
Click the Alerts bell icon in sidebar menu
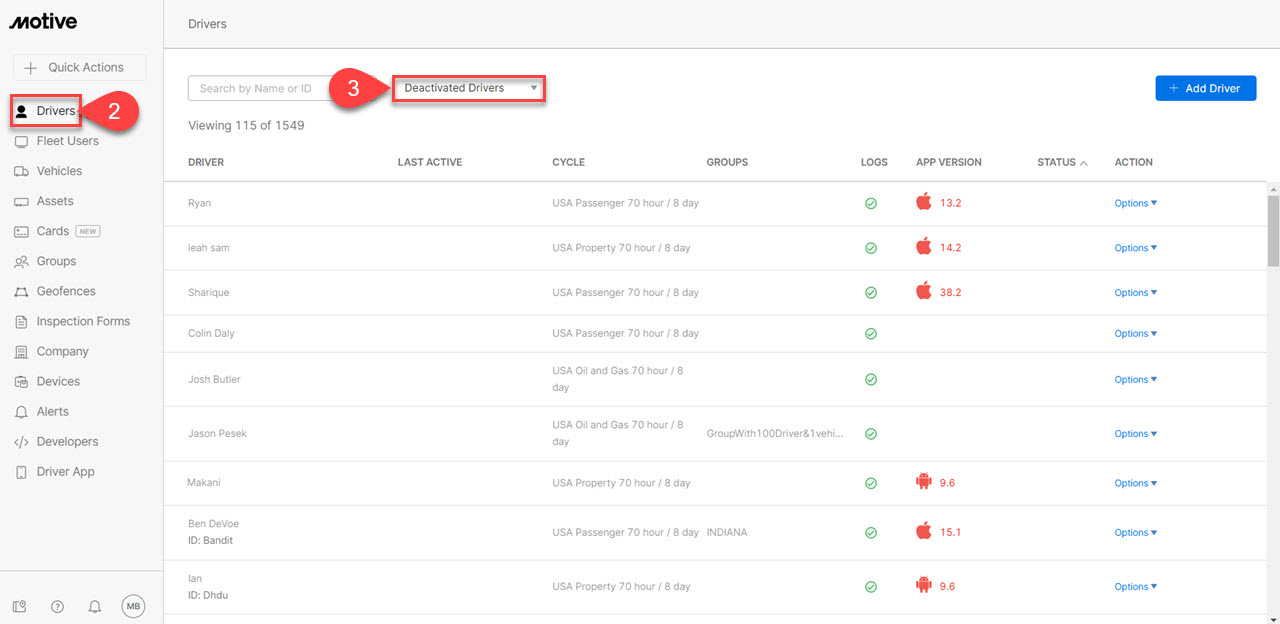pyautogui.click(x=21, y=411)
